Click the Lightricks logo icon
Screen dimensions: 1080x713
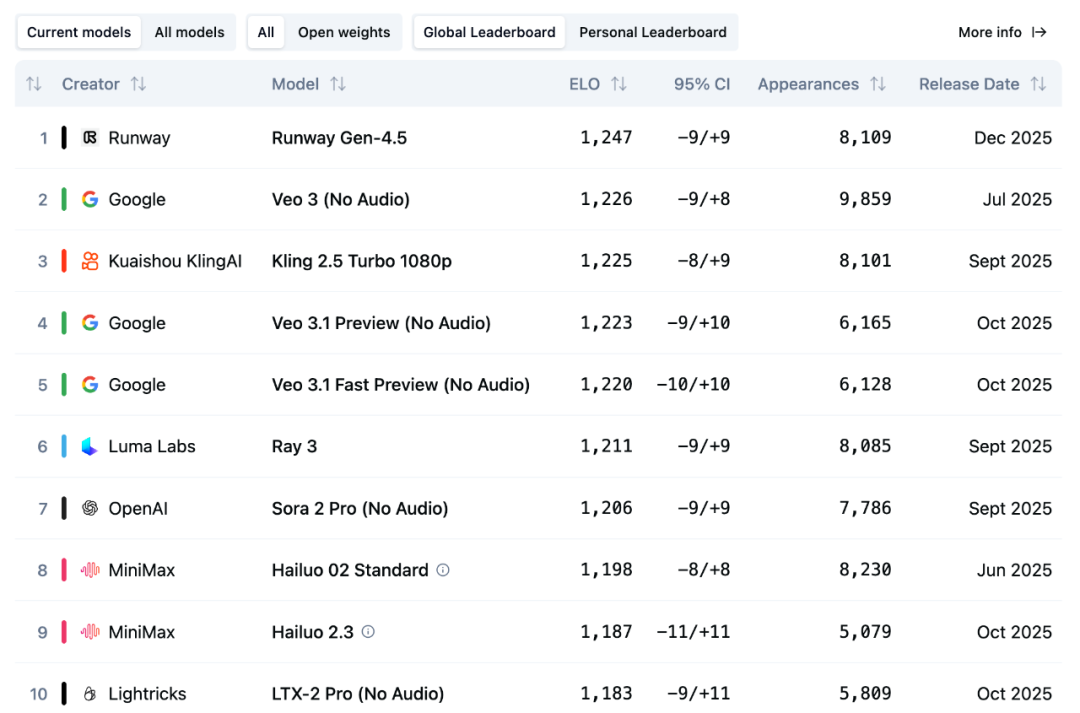pos(90,694)
